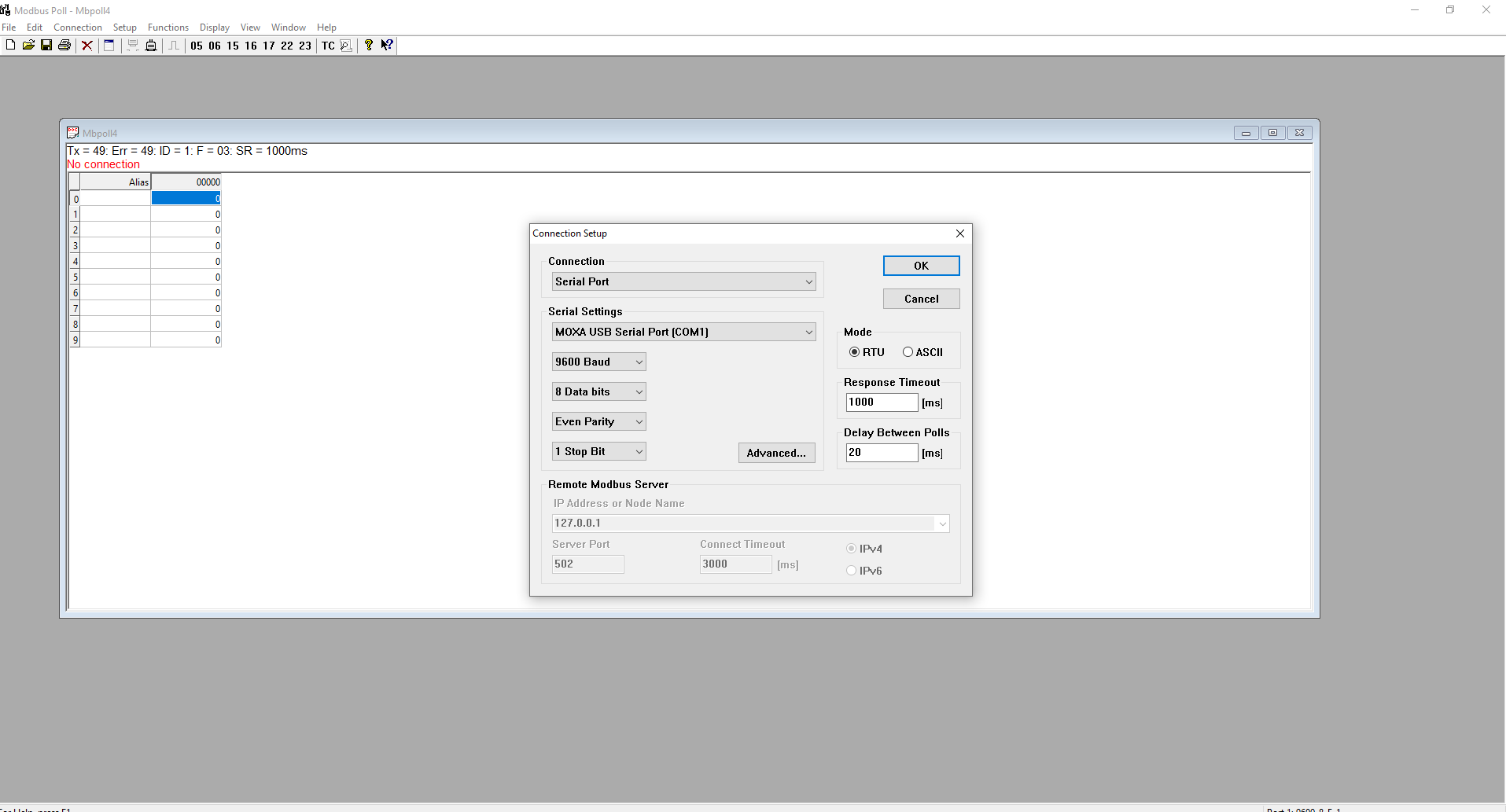Select the ASCII mode radio button
The image size is (1506, 812).
pyautogui.click(x=908, y=352)
